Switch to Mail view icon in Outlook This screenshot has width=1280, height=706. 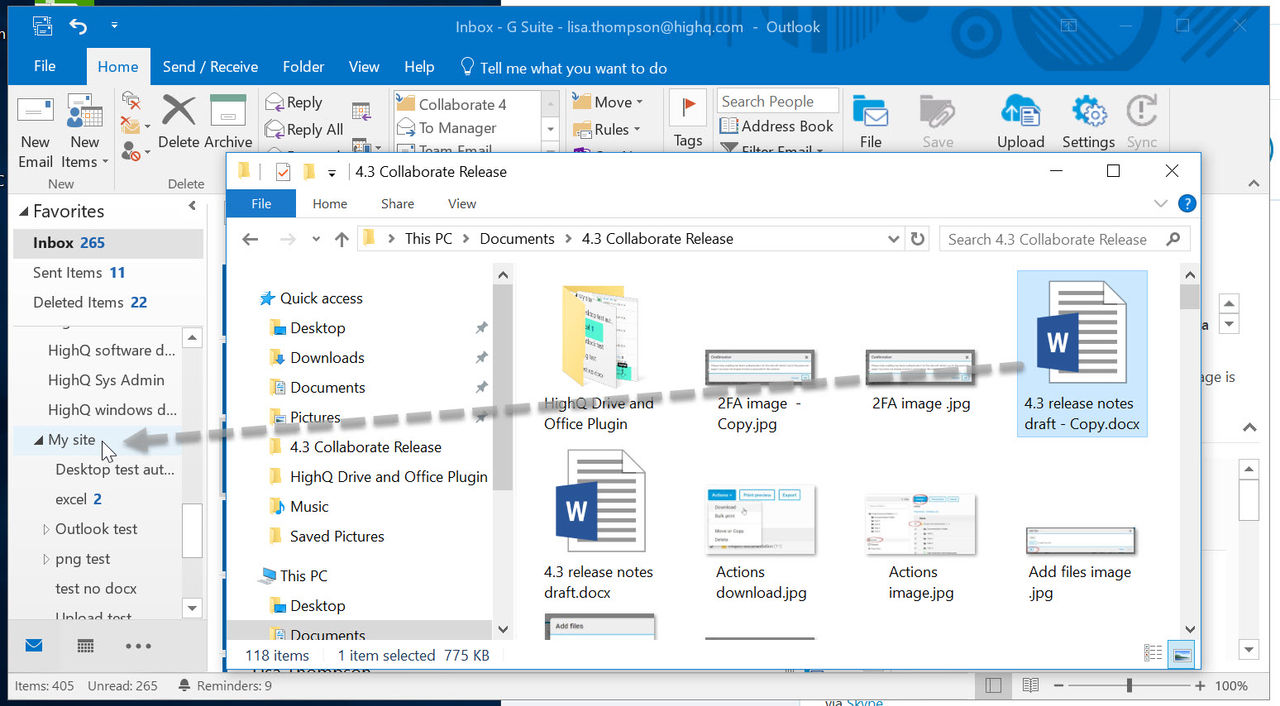tap(34, 646)
